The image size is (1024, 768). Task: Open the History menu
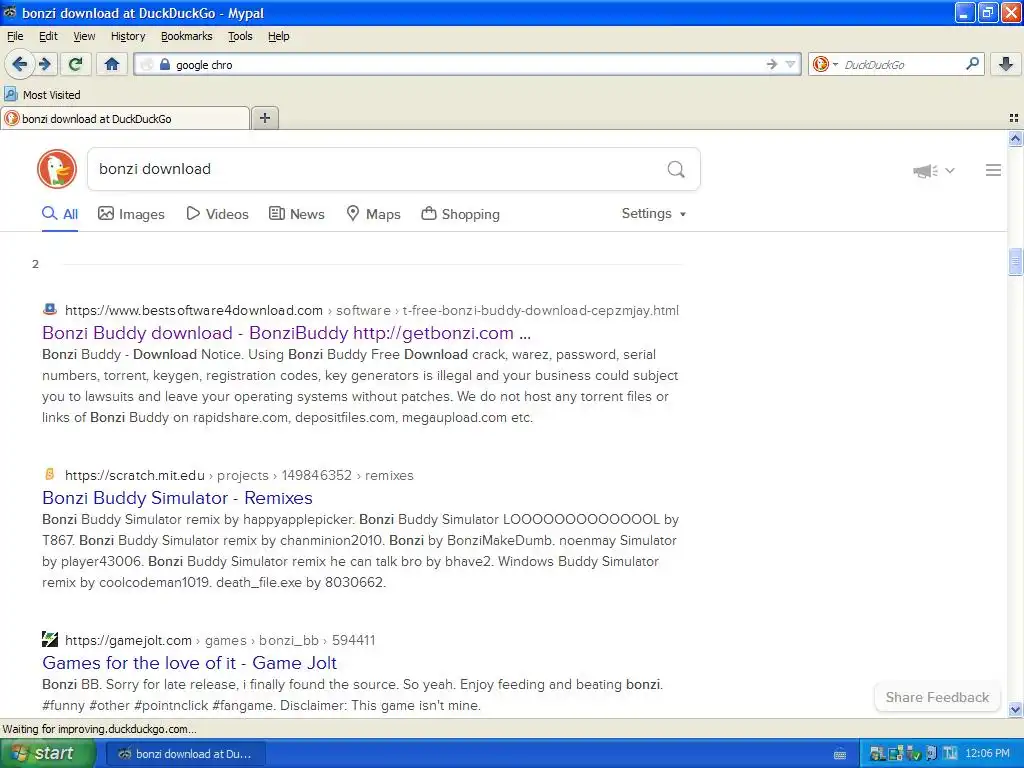coord(128,36)
